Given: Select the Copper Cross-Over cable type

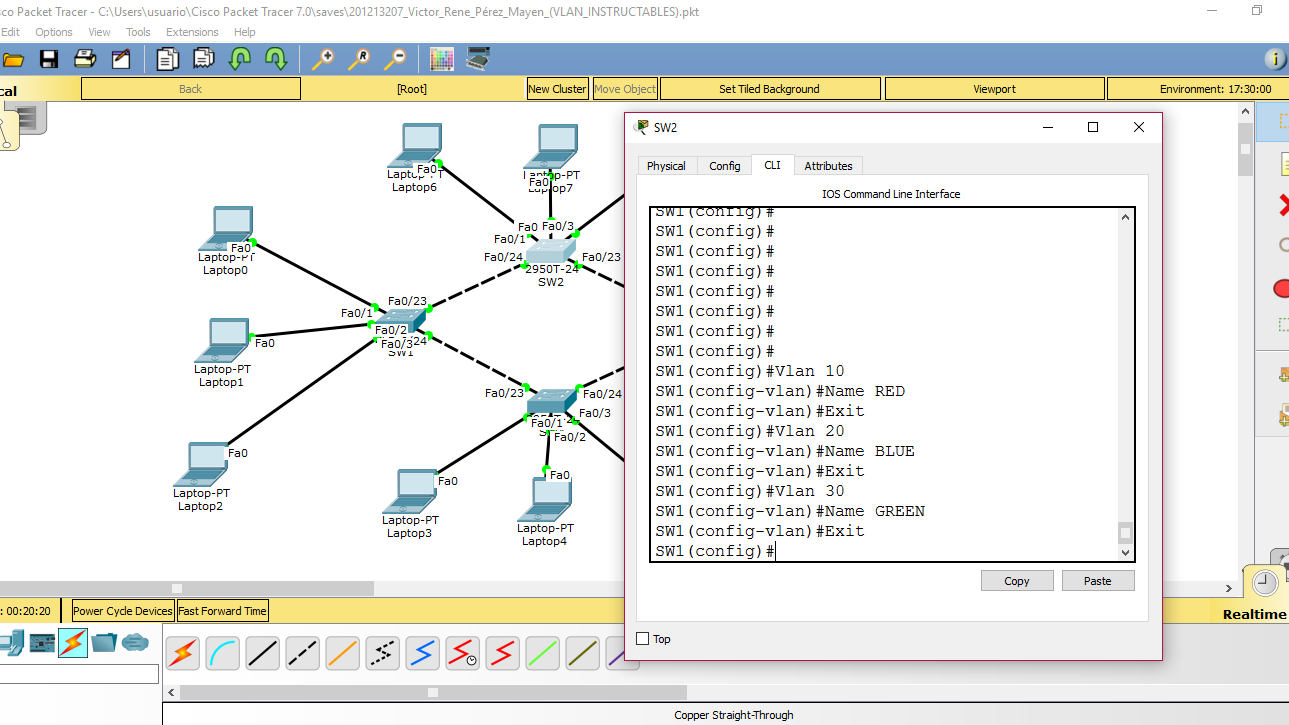Looking at the screenshot, I should 301,653.
